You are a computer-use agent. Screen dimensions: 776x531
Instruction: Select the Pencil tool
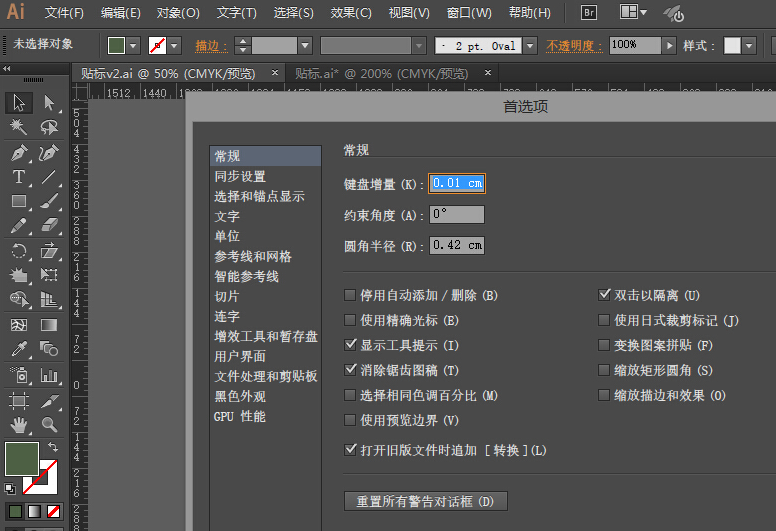pos(19,226)
